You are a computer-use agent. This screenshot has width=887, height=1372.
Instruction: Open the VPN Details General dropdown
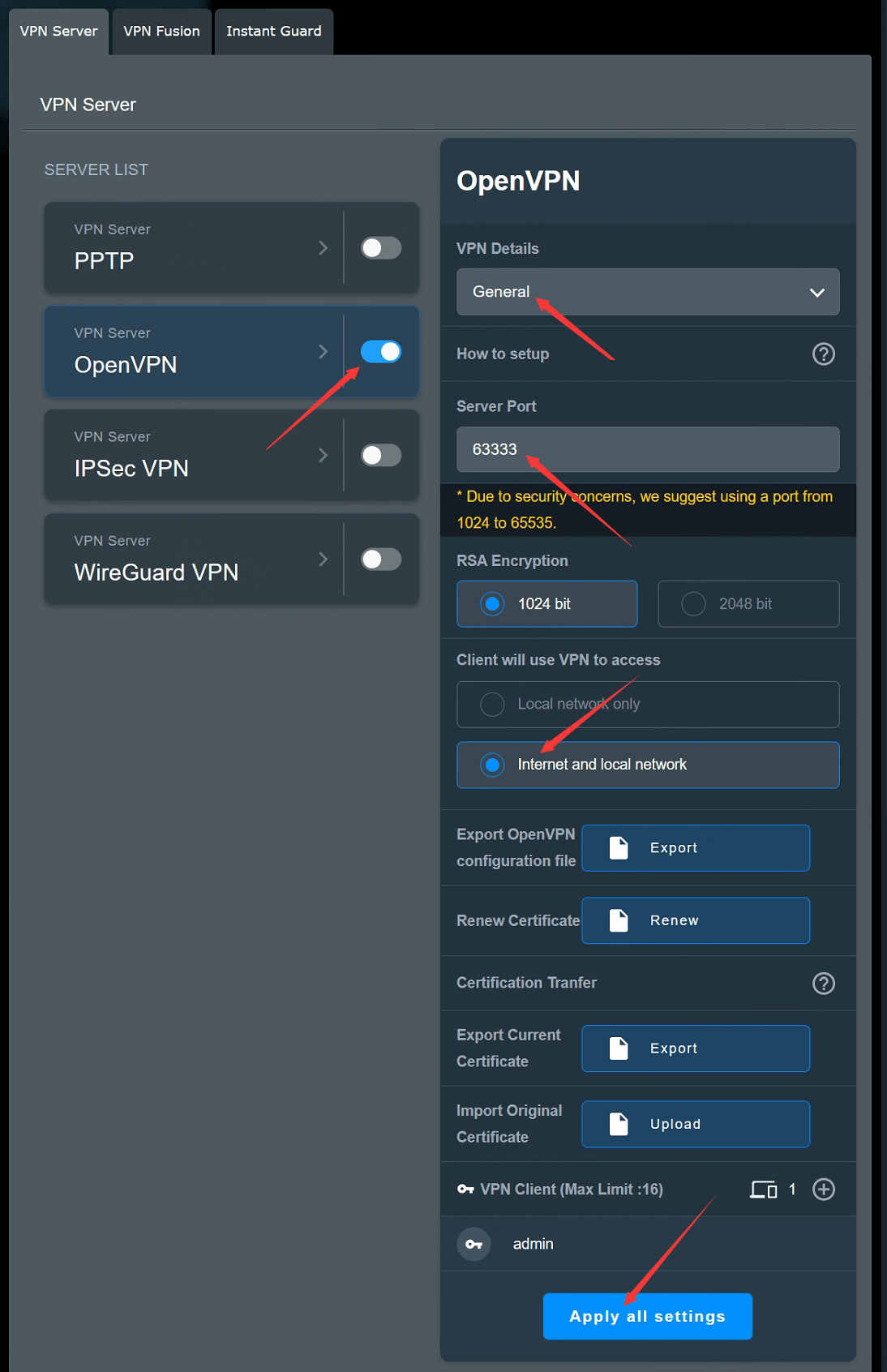[648, 292]
